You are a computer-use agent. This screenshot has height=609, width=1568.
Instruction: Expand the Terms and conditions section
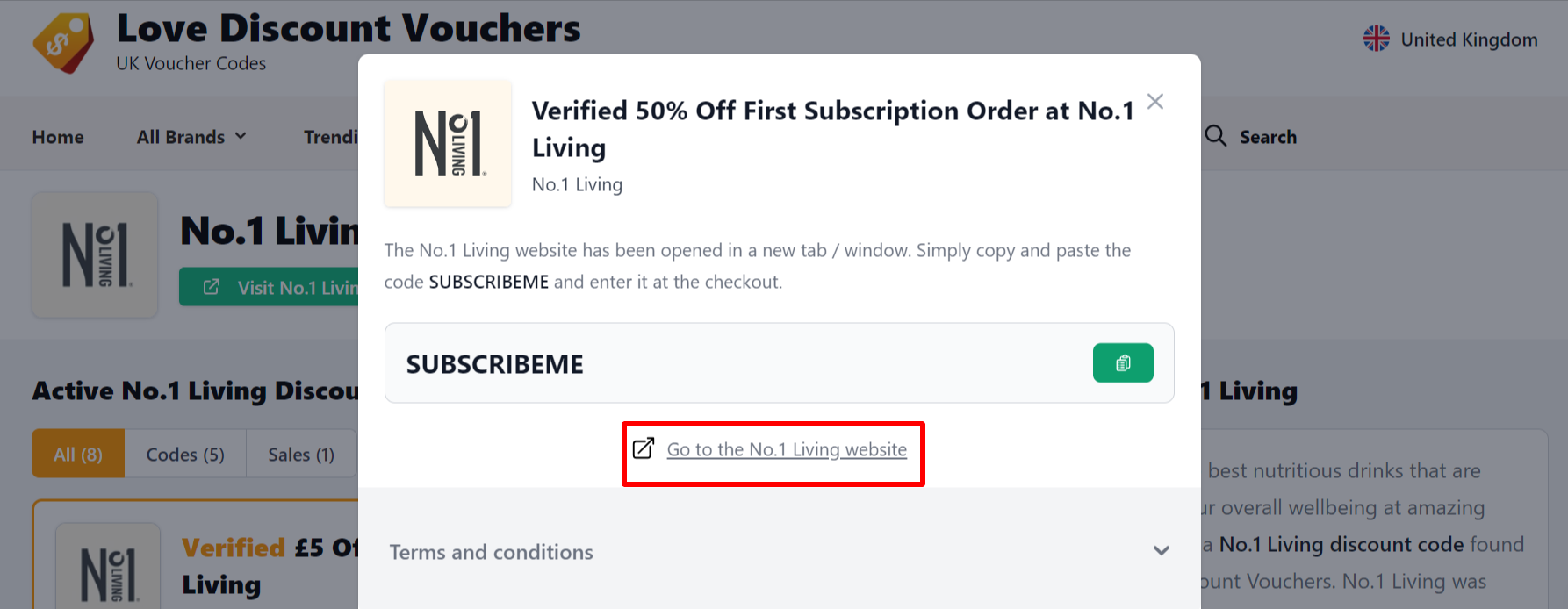click(x=492, y=552)
